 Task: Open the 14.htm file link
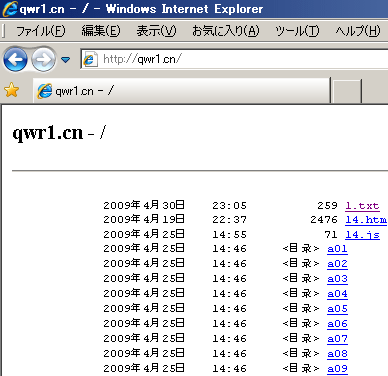pos(366,220)
